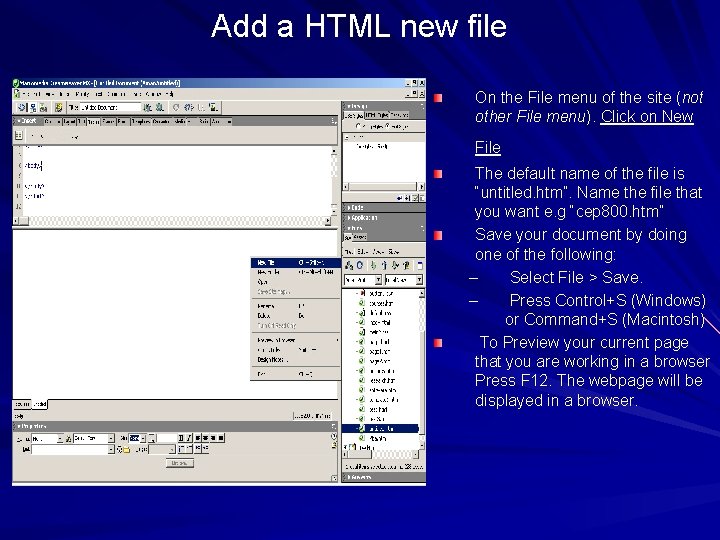Screen dimensions: 720x540
Task: Click the Refresh icon in Site panel
Action: [360, 265]
